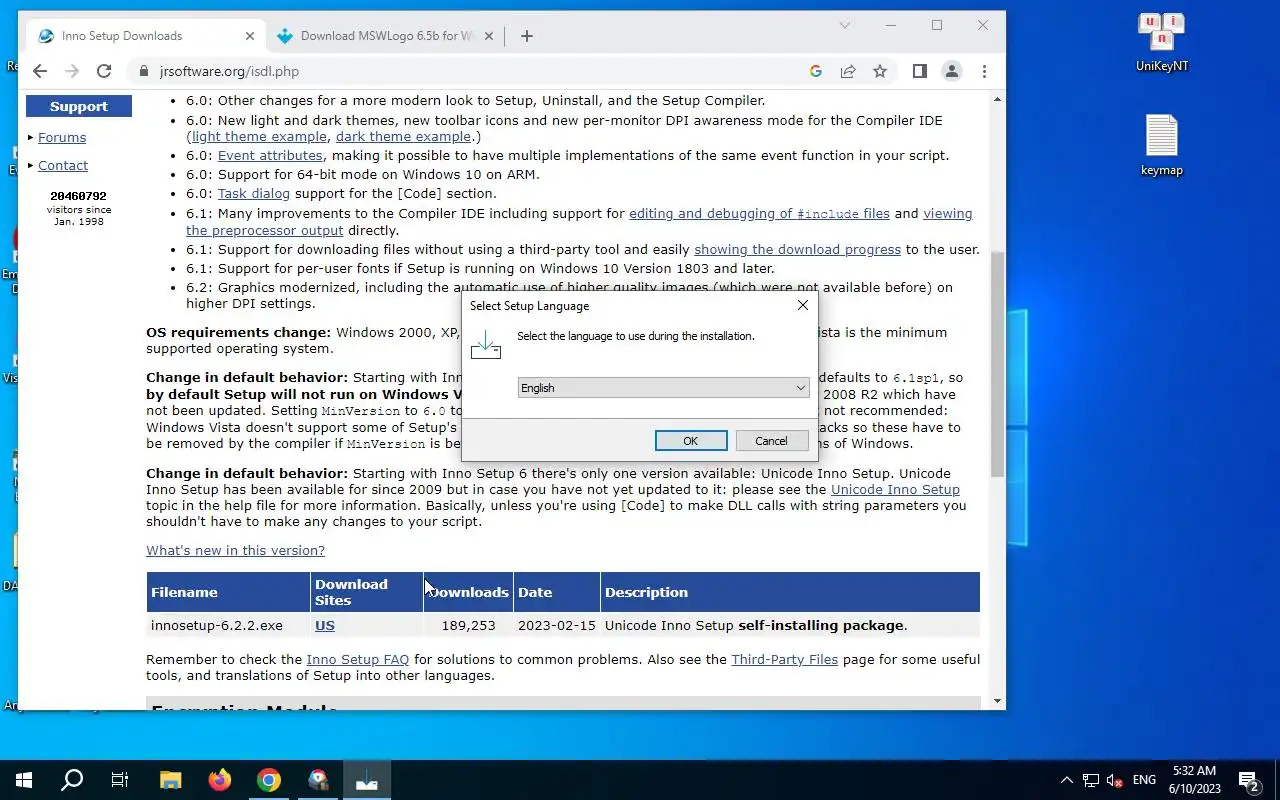Open light theme example link
The height and width of the screenshot is (800, 1280).
259,137
